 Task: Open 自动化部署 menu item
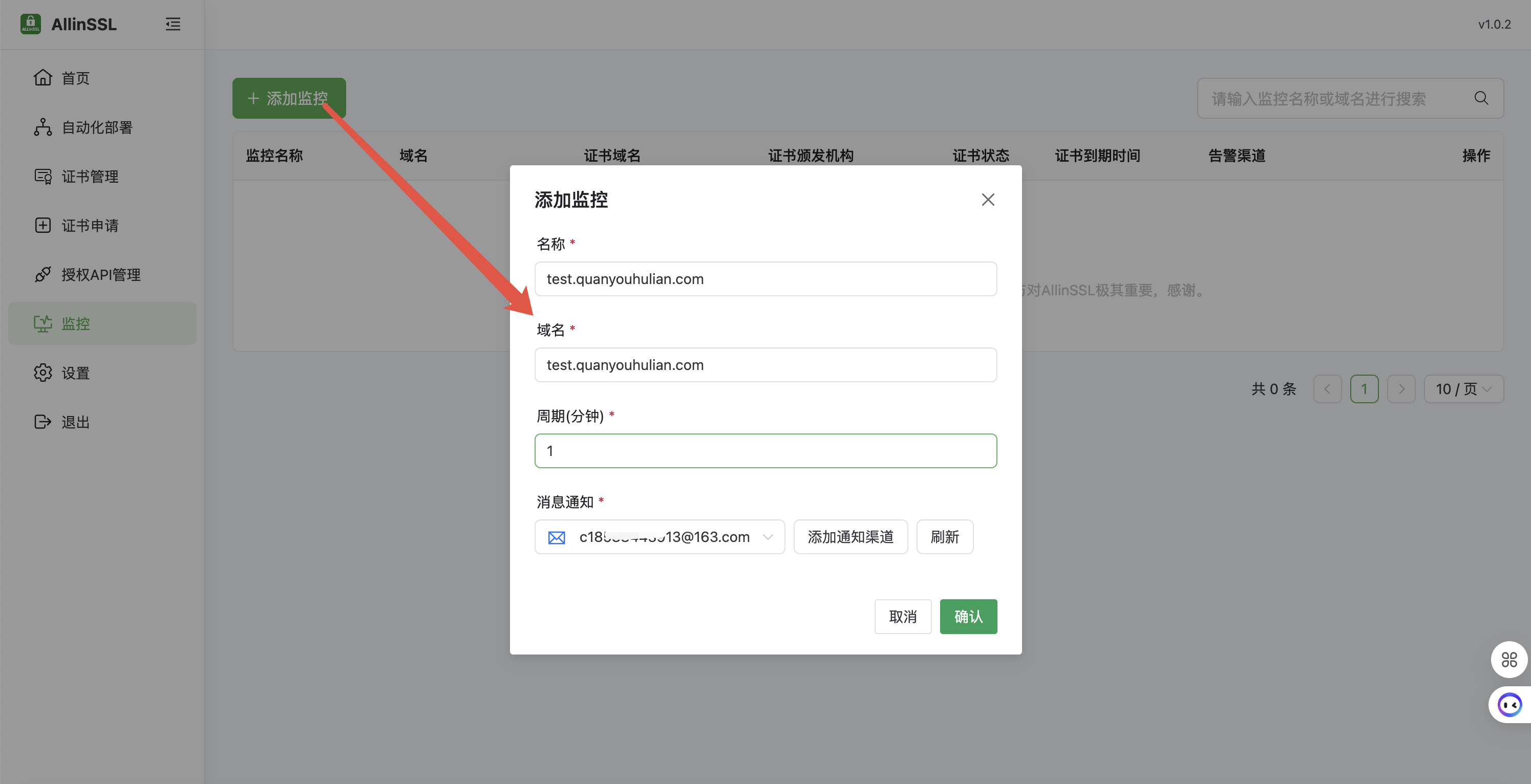[x=97, y=127]
